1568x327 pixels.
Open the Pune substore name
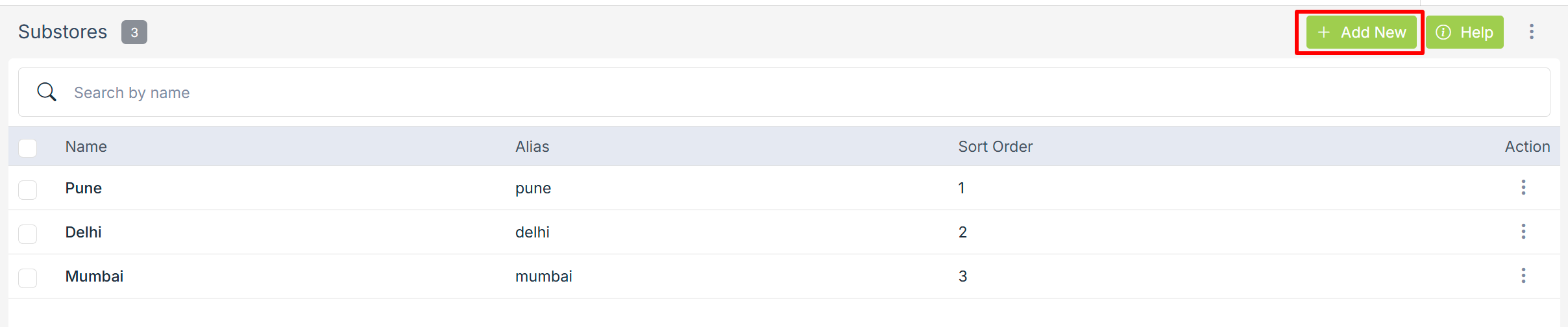click(x=84, y=188)
